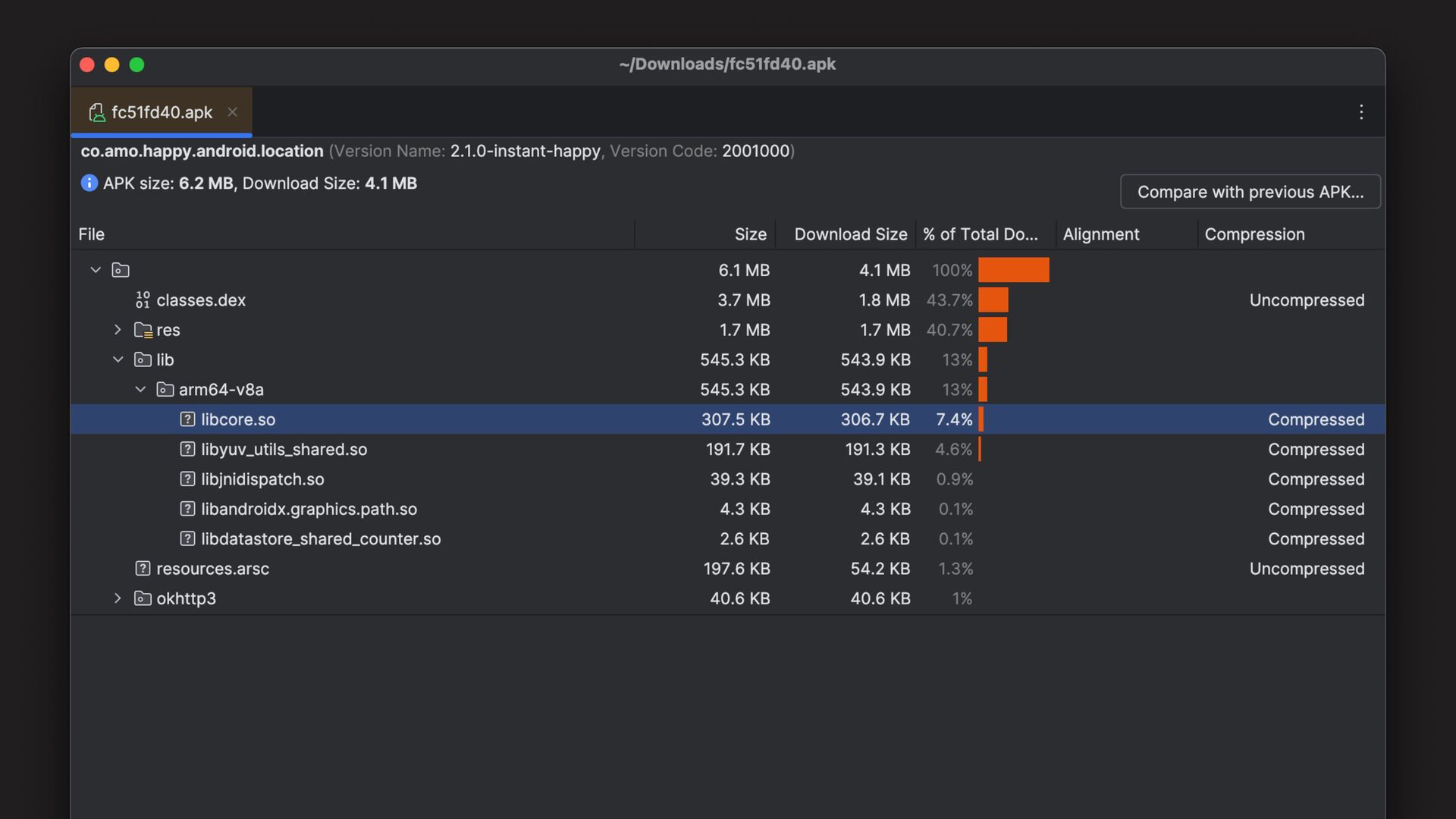1456x819 pixels.
Task: Select the libyuv_utils_shared.so row
Action: [284, 450]
